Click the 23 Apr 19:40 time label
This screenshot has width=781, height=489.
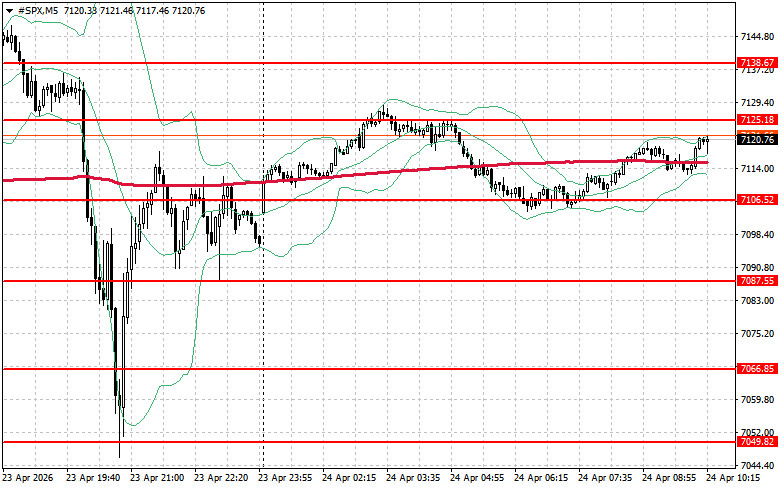point(94,478)
